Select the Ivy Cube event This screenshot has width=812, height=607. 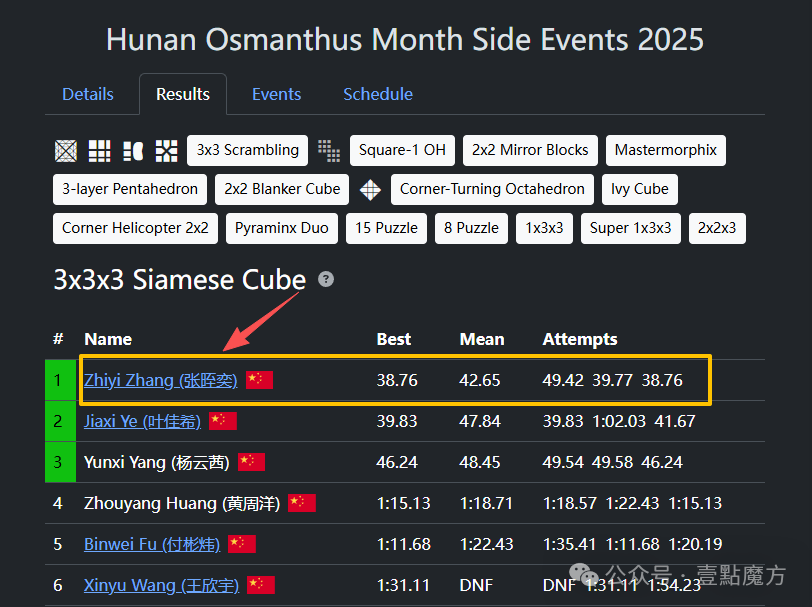coord(640,188)
